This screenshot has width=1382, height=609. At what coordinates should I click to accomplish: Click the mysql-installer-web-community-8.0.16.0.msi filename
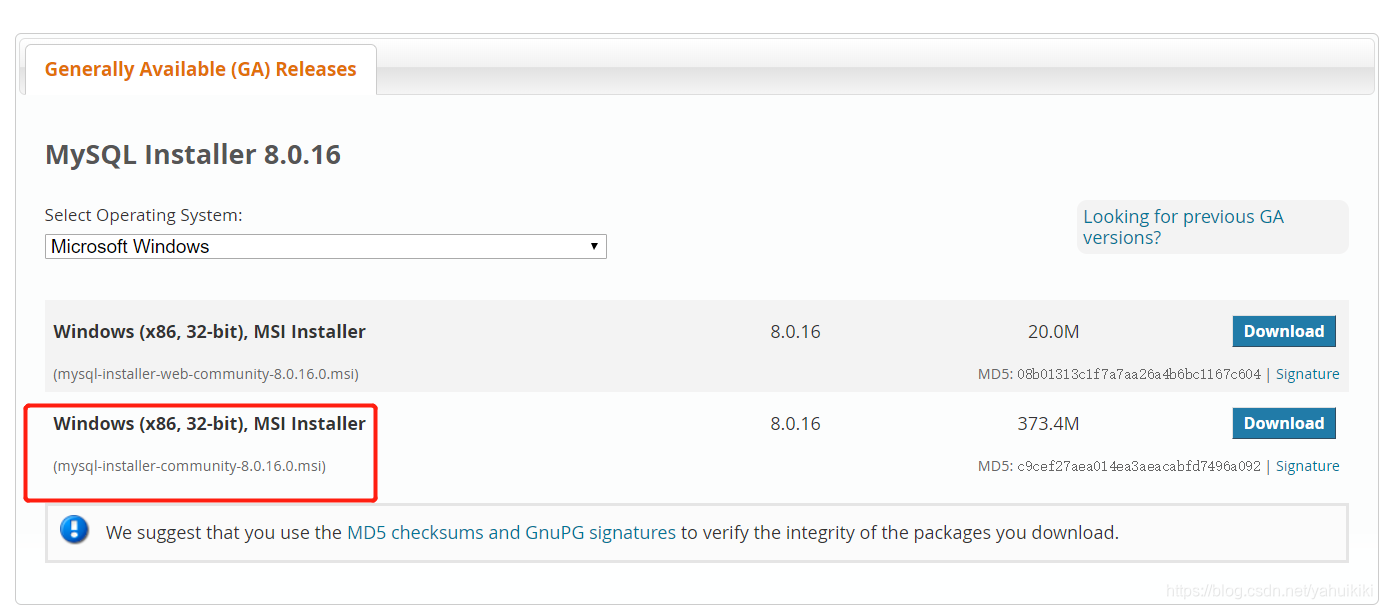tap(206, 374)
